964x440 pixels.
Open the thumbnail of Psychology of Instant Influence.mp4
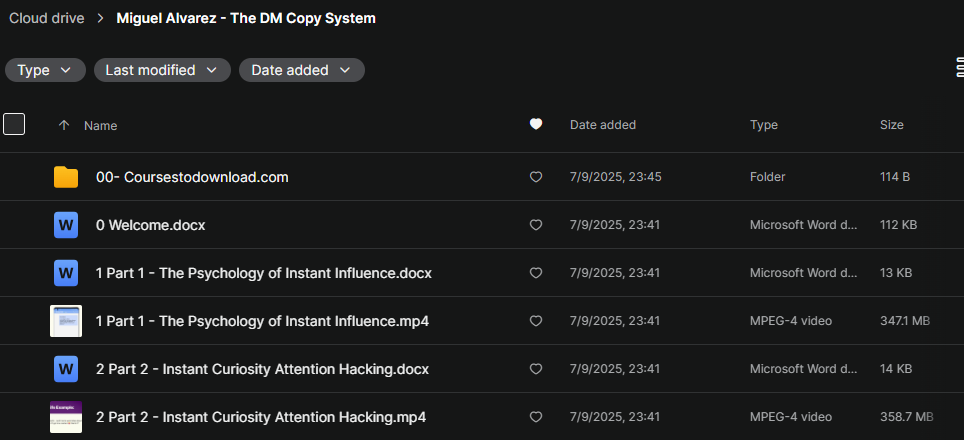pyautogui.click(x=66, y=321)
